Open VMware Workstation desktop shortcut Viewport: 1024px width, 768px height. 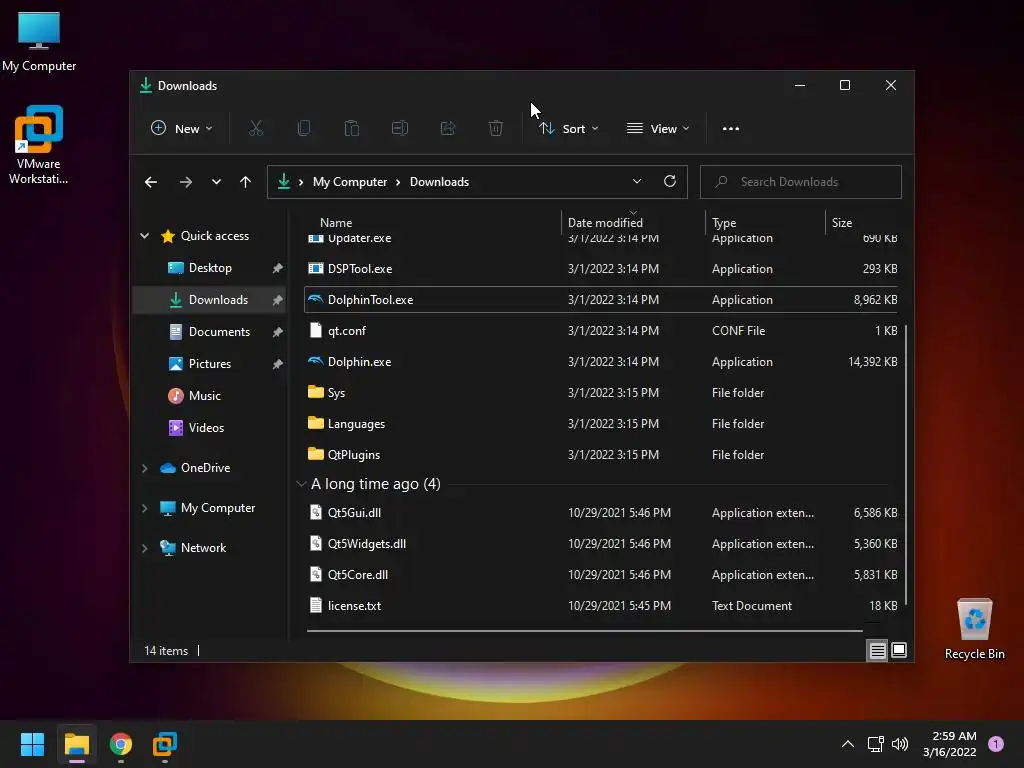(39, 144)
